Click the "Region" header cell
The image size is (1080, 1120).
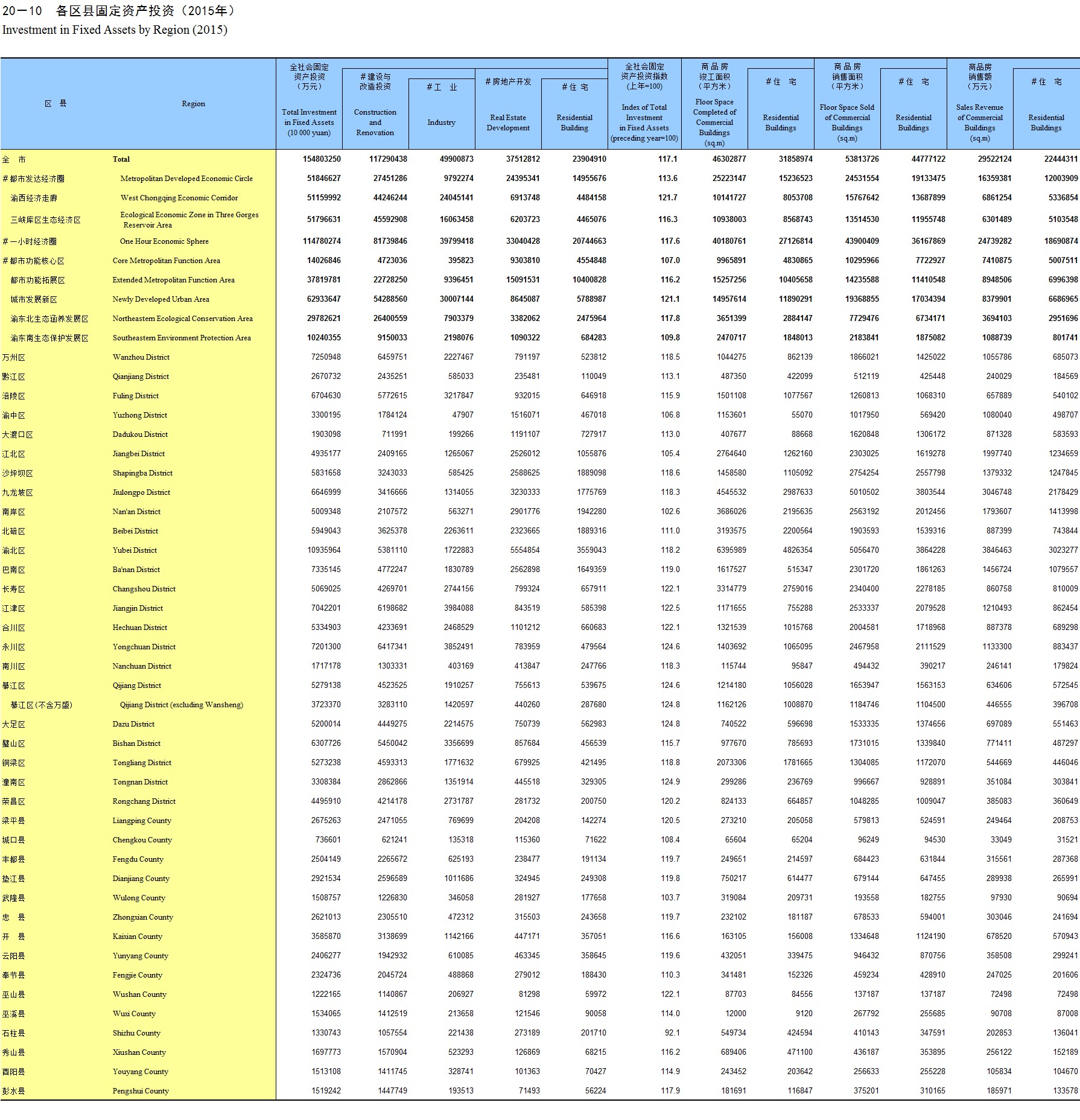click(x=193, y=104)
